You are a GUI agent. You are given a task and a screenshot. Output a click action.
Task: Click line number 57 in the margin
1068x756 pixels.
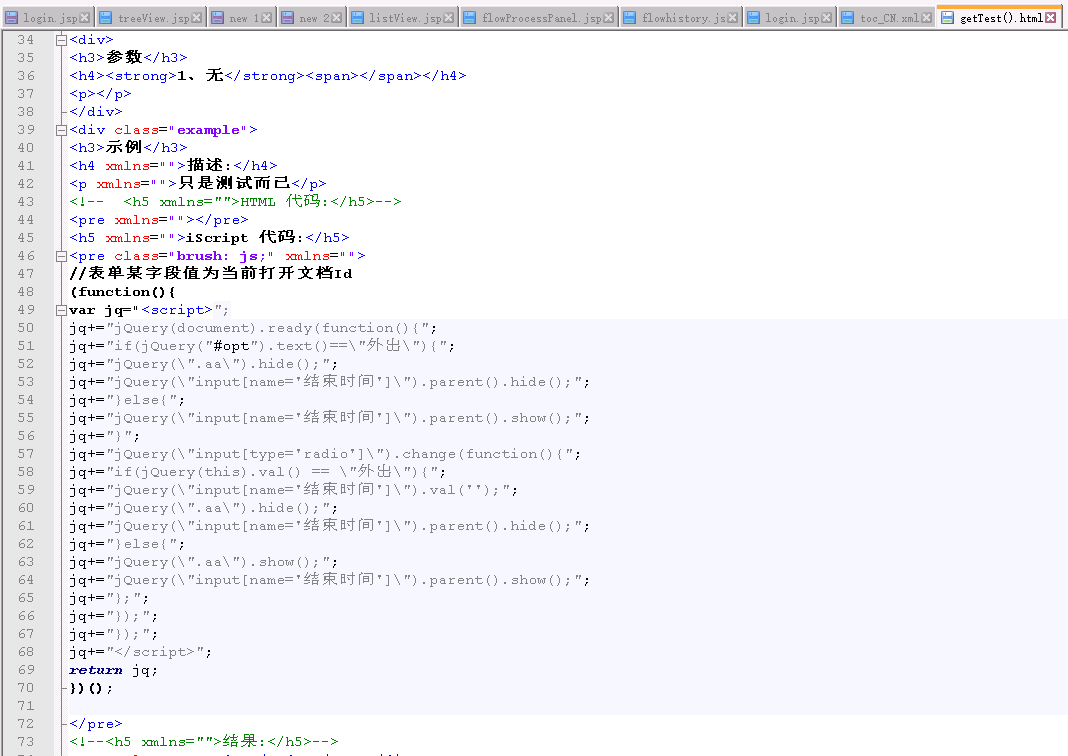26,454
